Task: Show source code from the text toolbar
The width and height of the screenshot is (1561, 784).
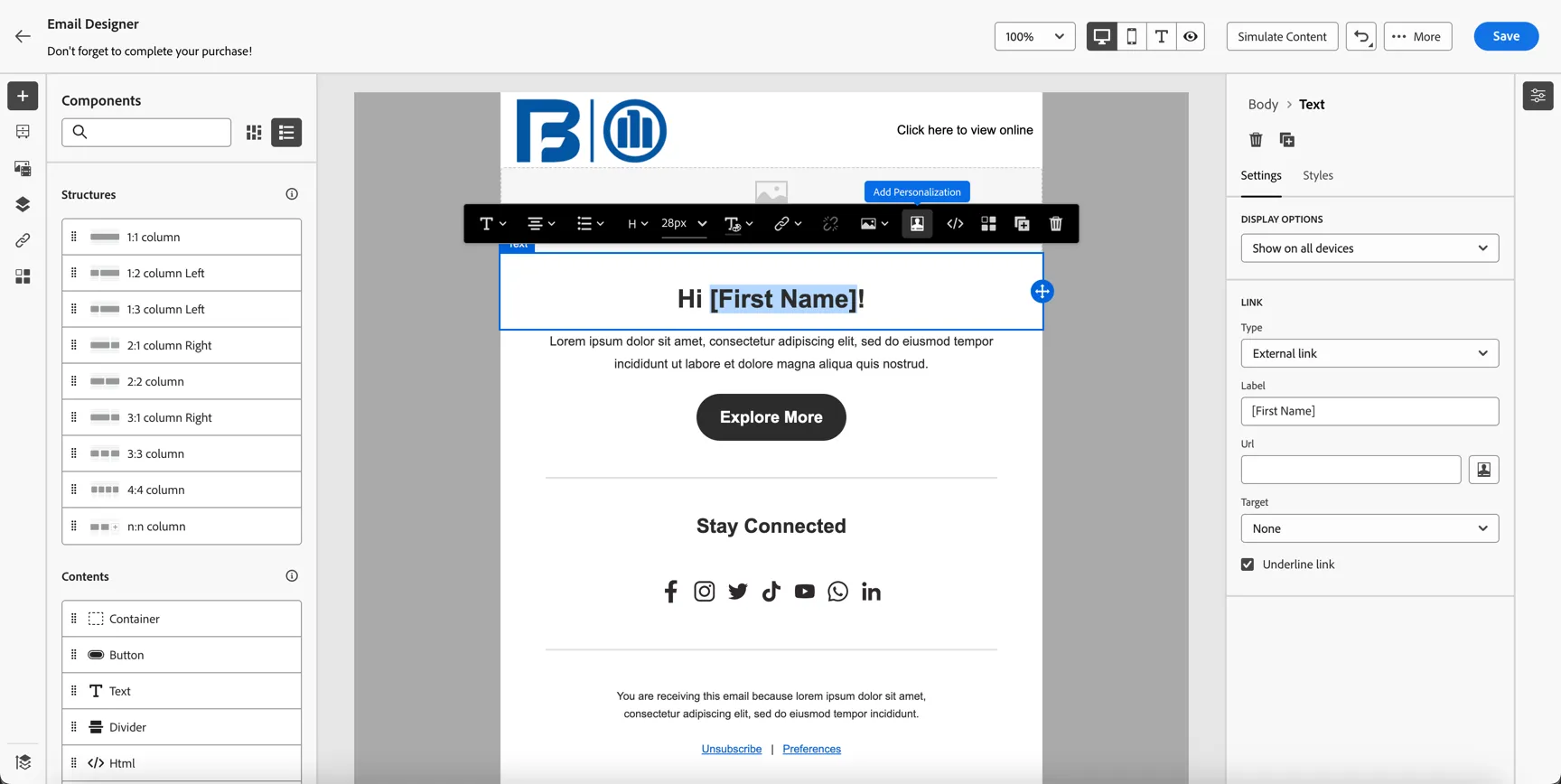Action: click(955, 224)
